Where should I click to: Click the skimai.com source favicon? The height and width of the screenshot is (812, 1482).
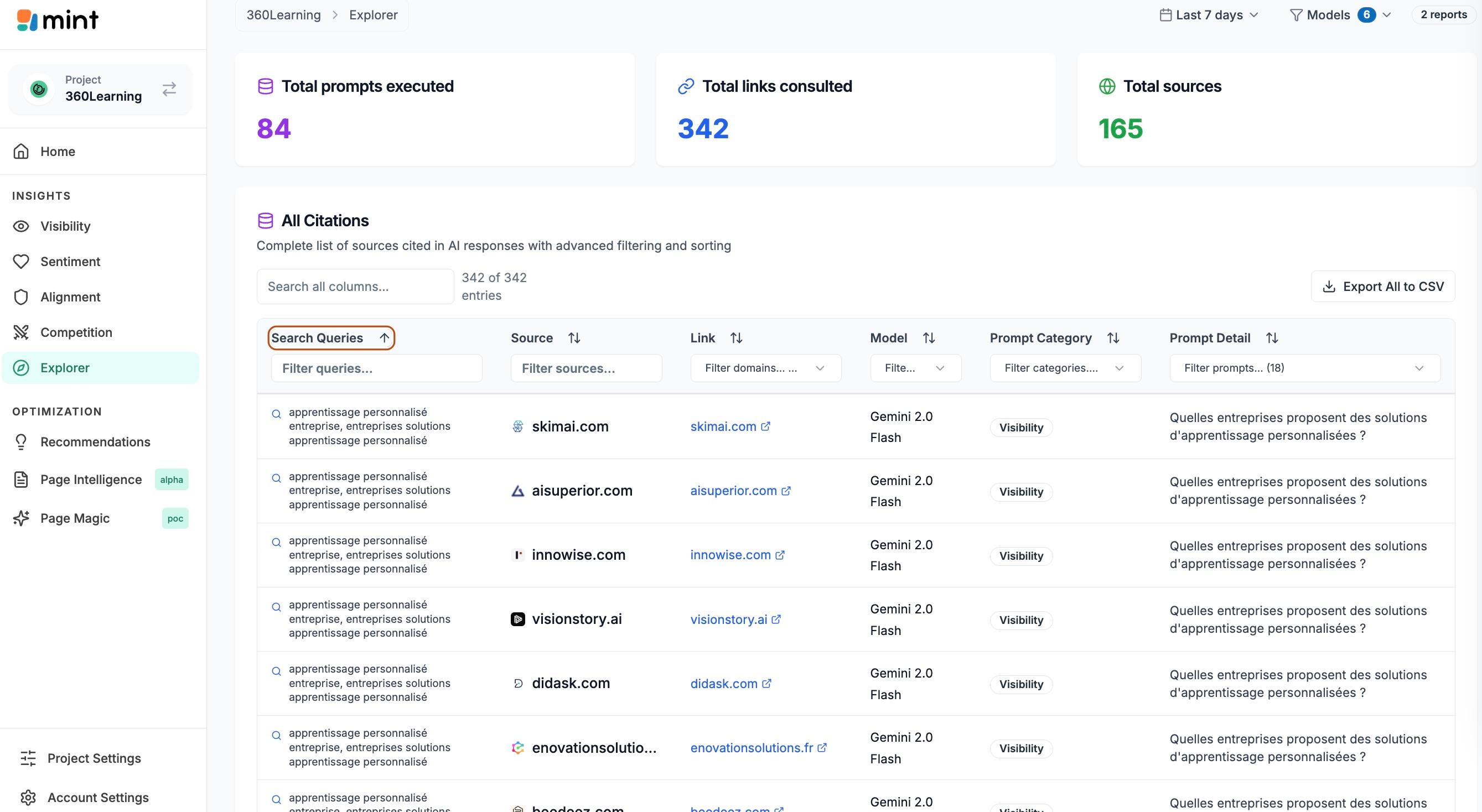point(518,426)
